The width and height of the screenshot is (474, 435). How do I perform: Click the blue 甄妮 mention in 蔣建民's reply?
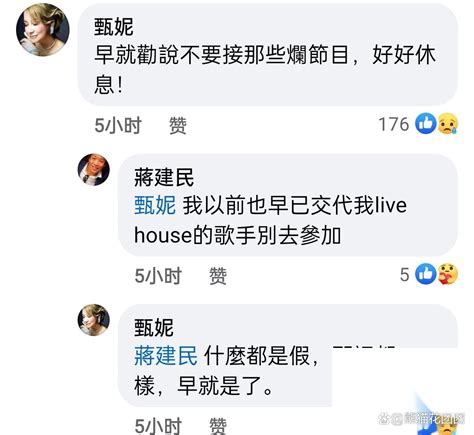pyautogui.click(x=155, y=205)
